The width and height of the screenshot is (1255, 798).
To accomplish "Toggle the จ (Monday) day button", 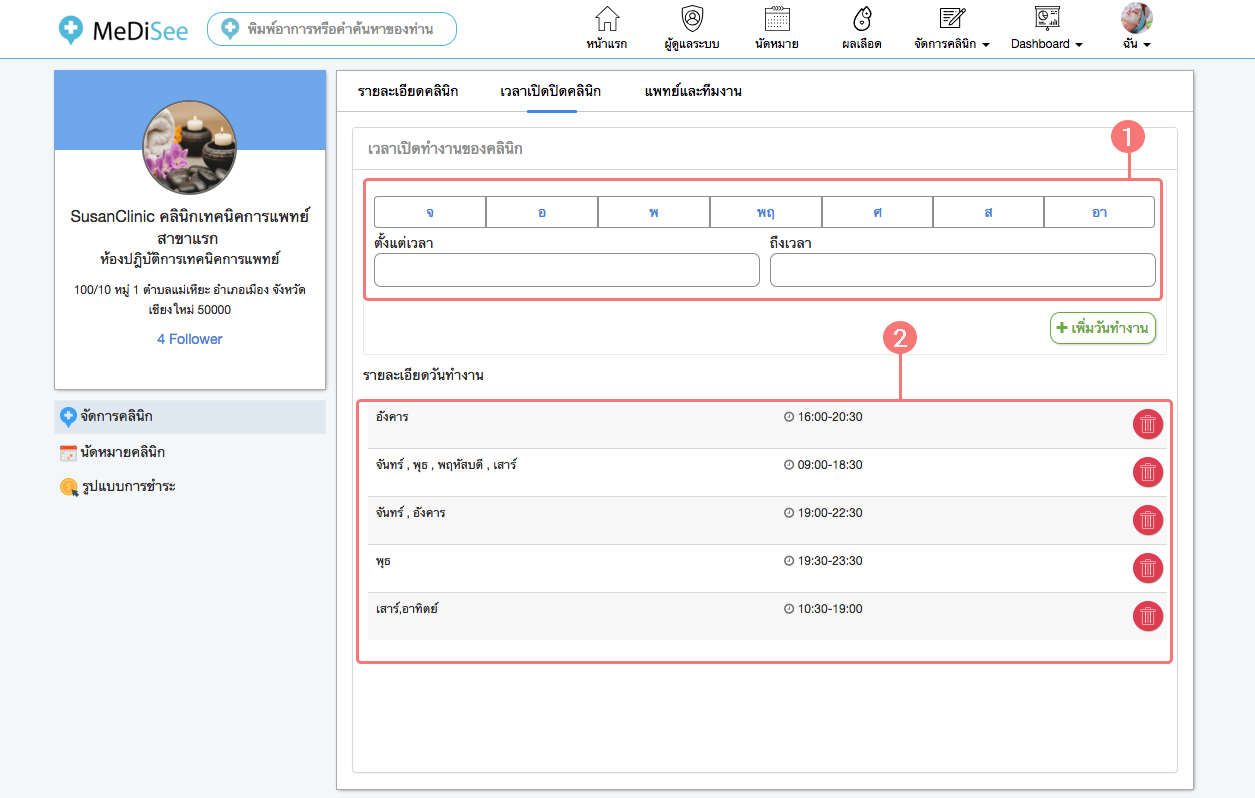I will (430, 212).
